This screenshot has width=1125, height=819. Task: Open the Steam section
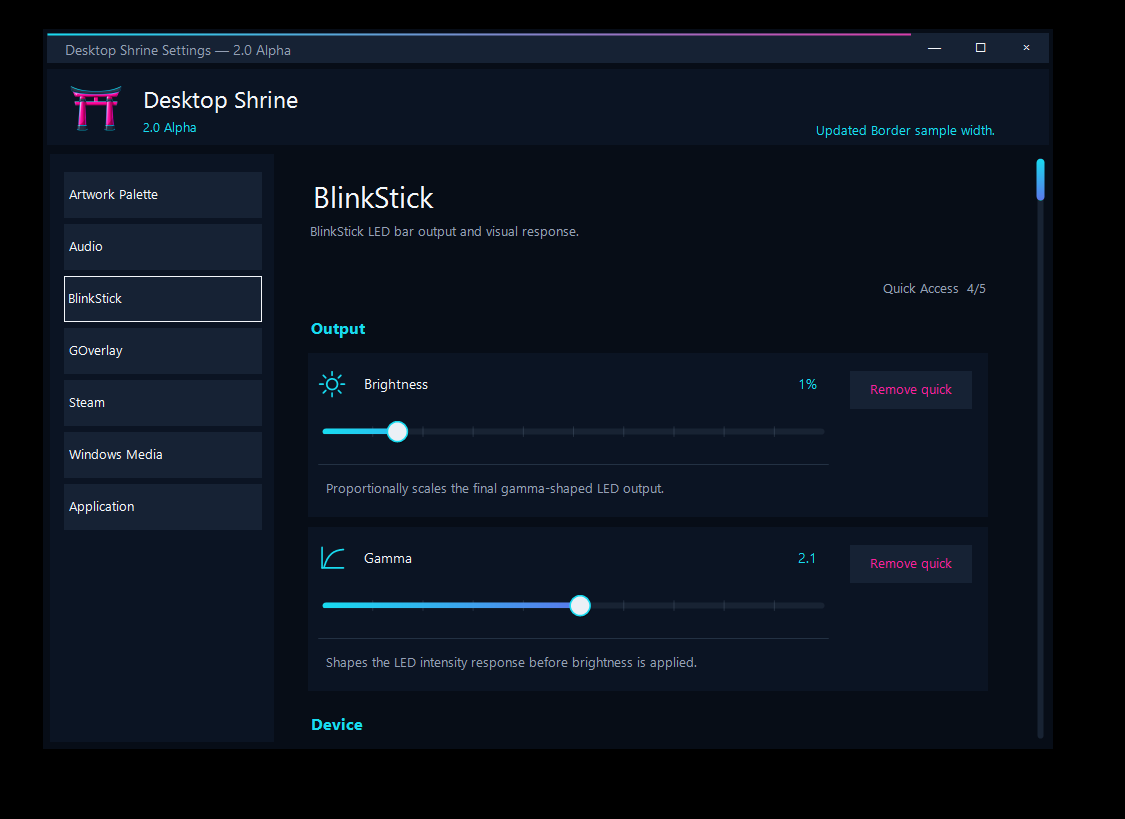(x=163, y=402)
